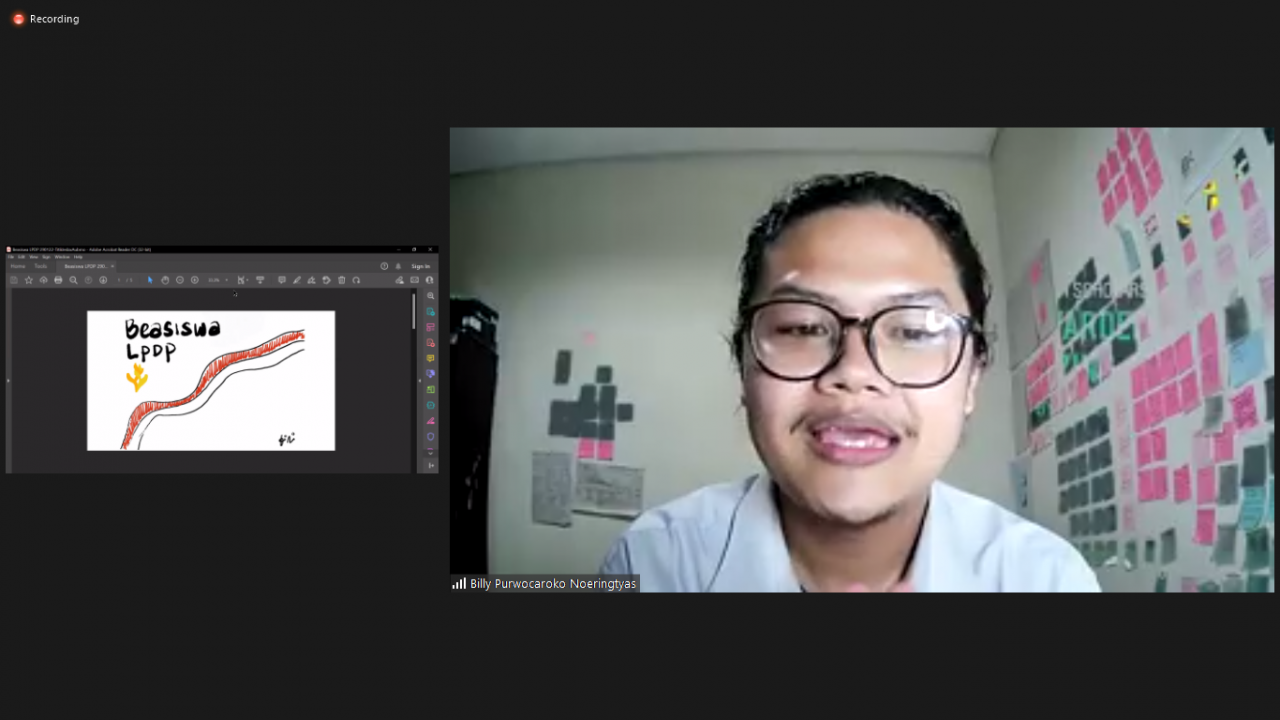Open the File menu
This screenshot has width=1280, height=720.
(11, 257)
